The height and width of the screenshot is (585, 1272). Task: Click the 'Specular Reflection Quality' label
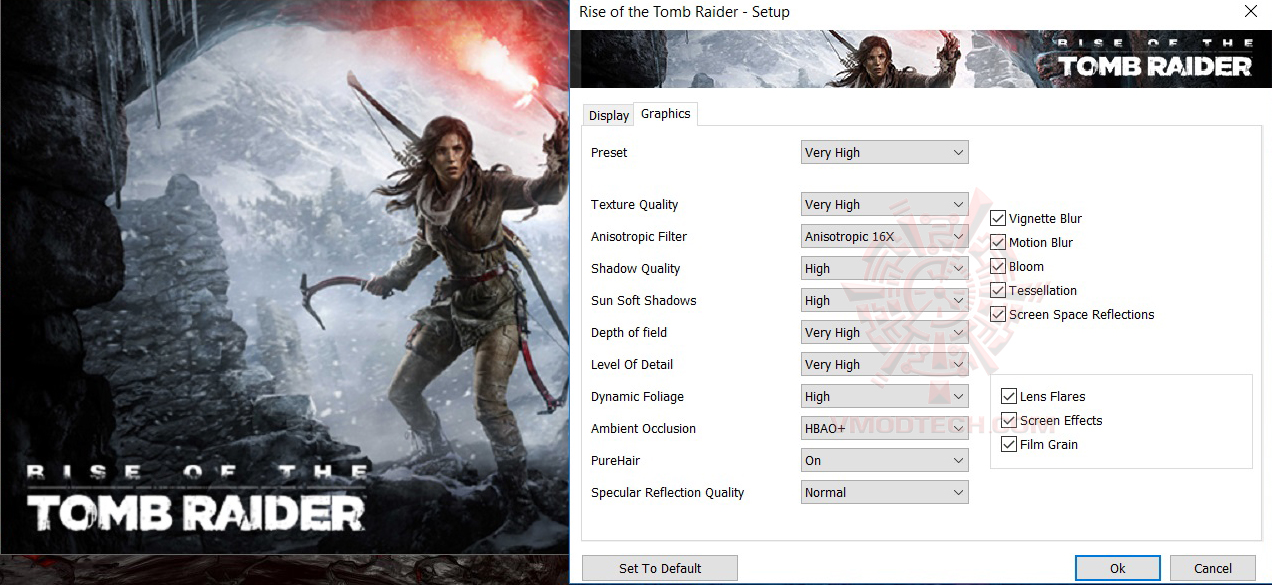coord(668,492)
